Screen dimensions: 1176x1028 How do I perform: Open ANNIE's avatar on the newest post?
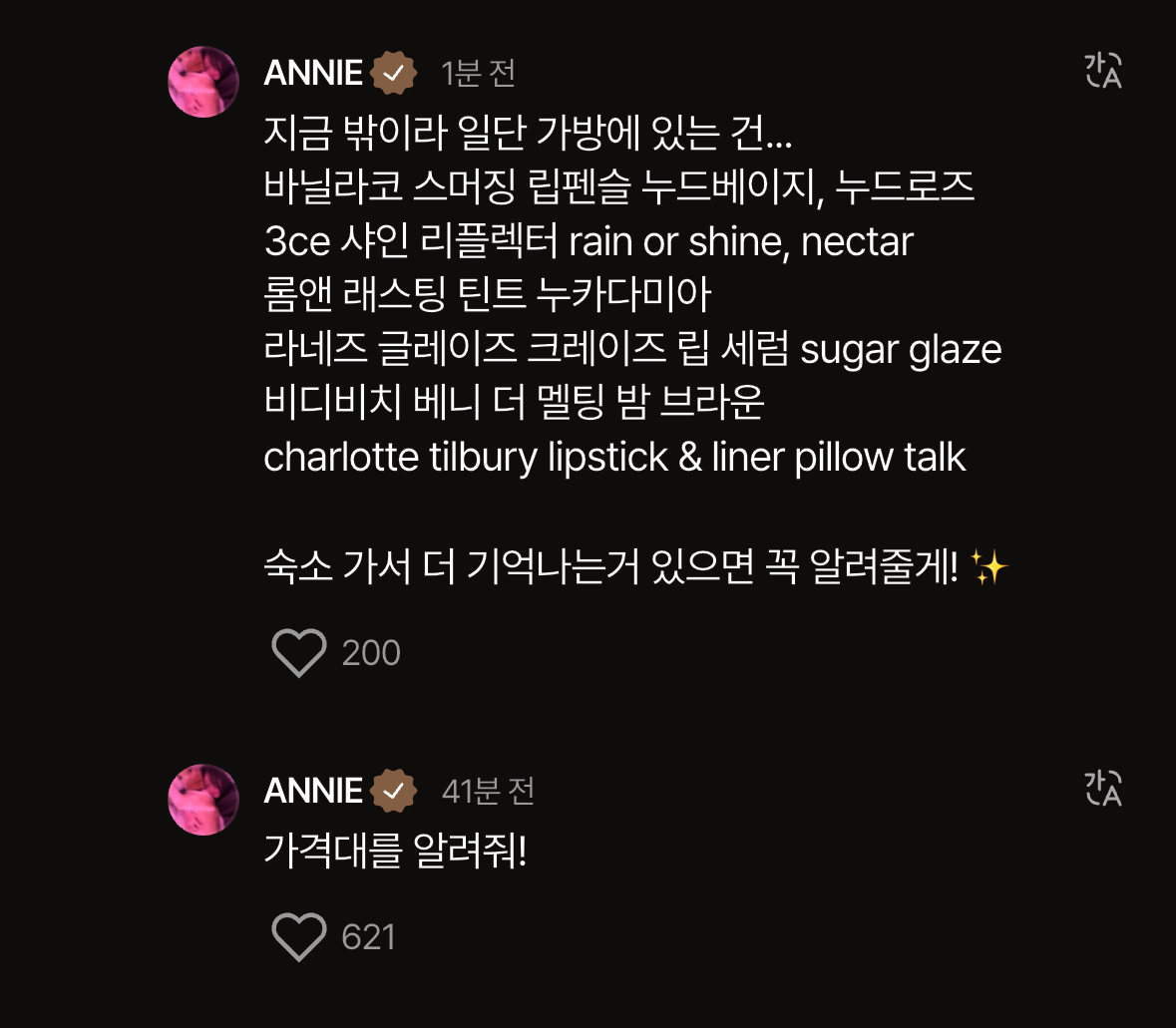pyautogui.click(x=203, y=82)
